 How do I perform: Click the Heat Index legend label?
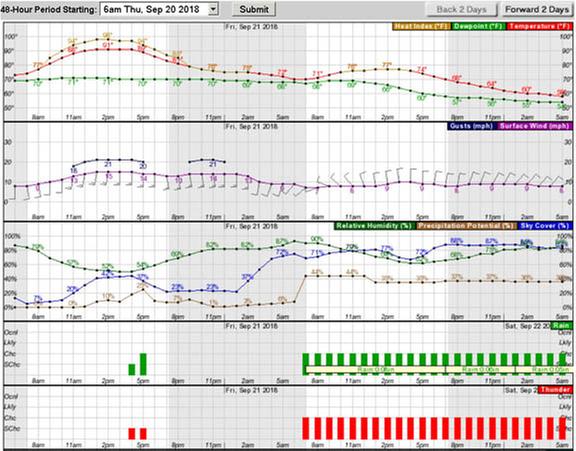click(x=421, y=26)
